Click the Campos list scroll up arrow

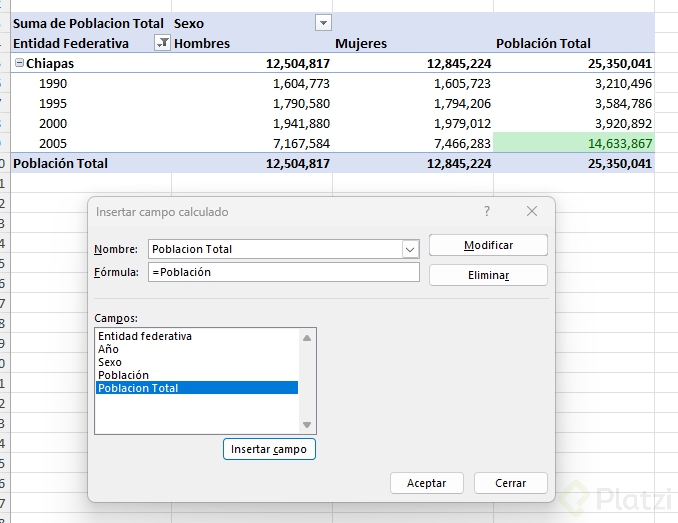(307, 338)
